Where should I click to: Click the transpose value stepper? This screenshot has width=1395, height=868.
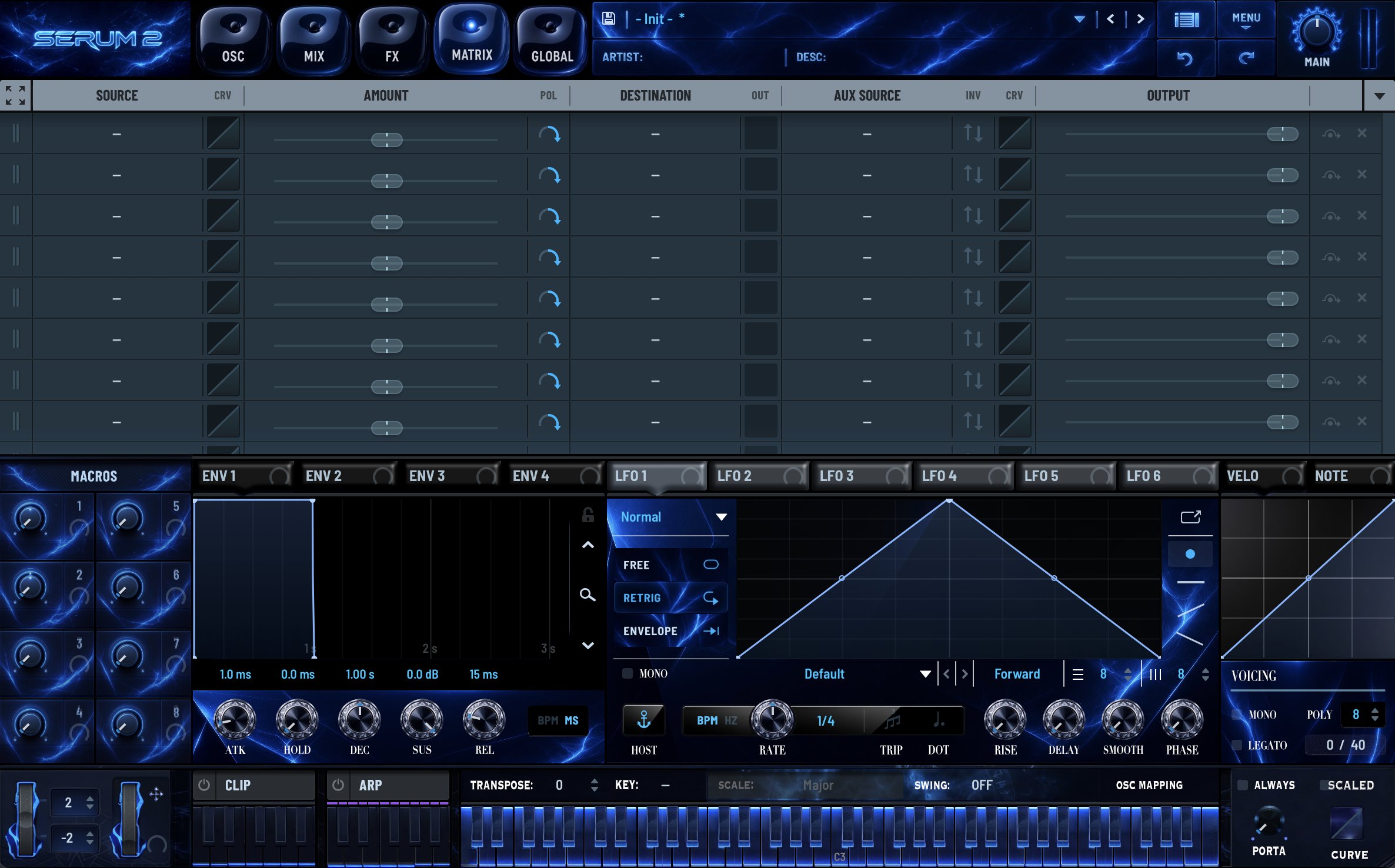pos(594,785)
